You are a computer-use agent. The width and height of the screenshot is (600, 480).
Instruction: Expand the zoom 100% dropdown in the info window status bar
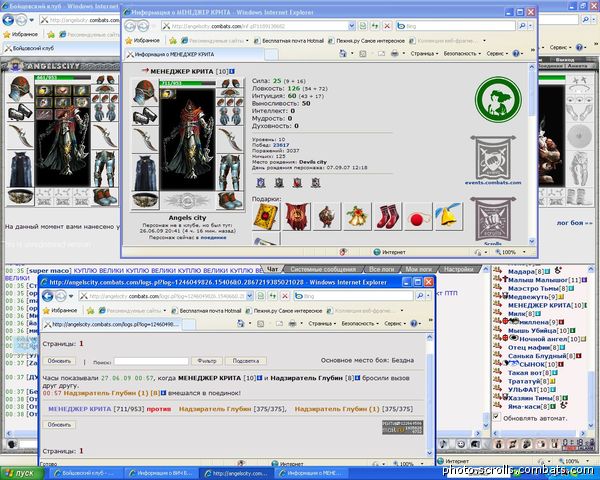click(524, 252)
